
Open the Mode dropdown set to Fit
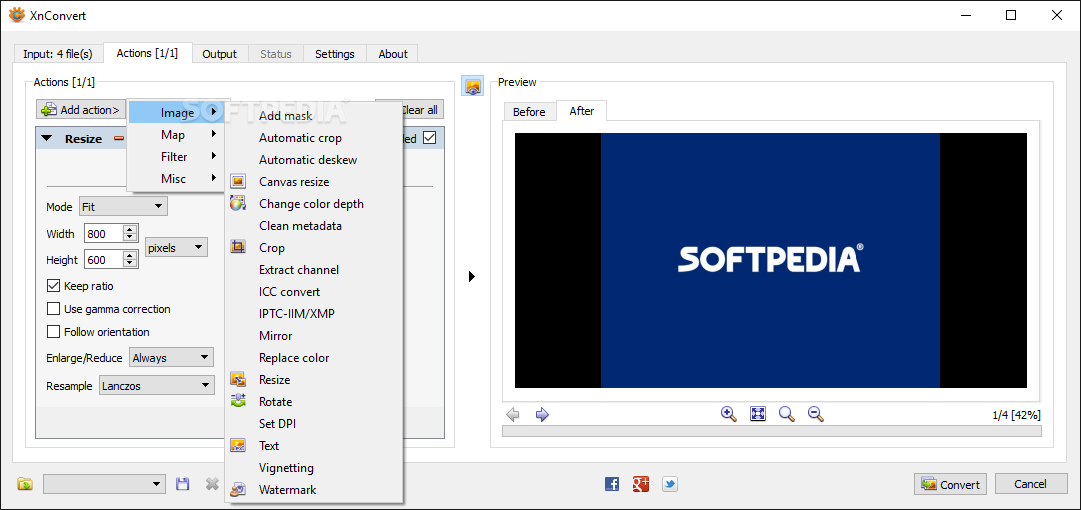123,206
